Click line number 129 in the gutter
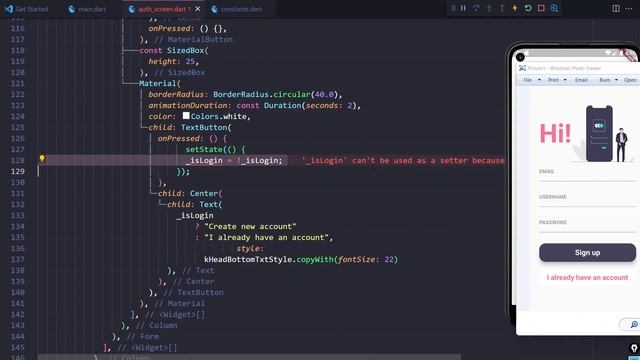640x360 pixels. [18, 171]
